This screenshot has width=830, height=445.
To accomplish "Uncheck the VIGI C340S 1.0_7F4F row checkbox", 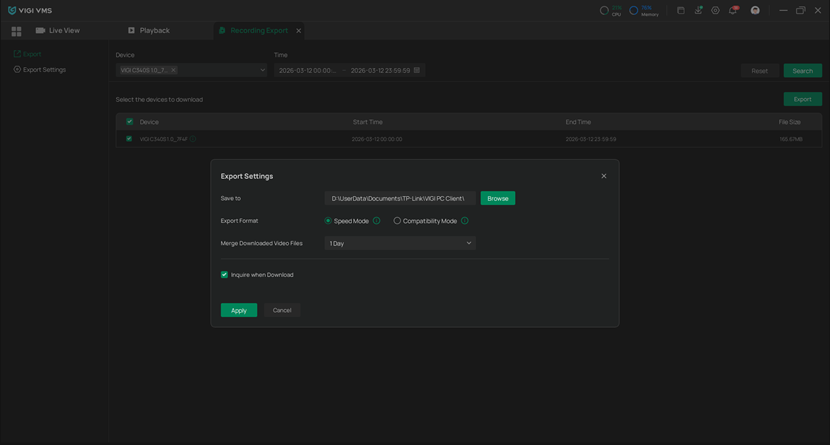I will (129, 139).
